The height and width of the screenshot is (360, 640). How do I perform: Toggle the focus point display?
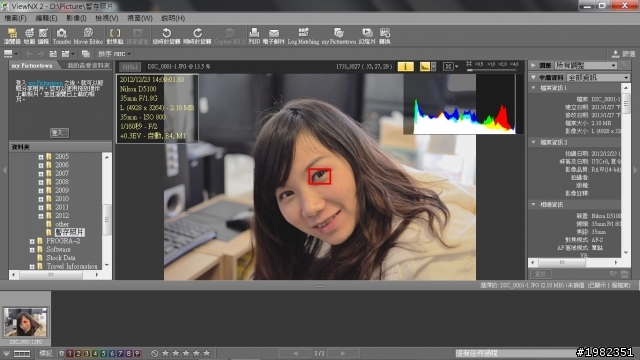[115, 36]
